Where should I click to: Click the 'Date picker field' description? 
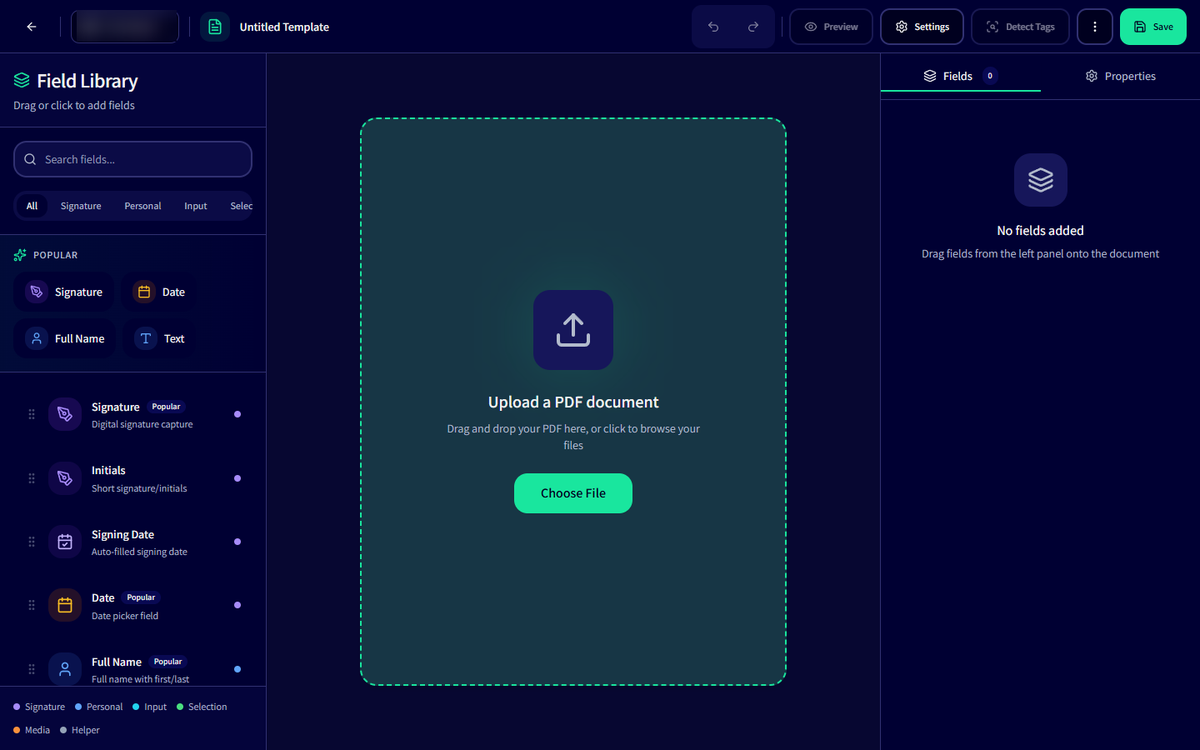tap(125, 615)
